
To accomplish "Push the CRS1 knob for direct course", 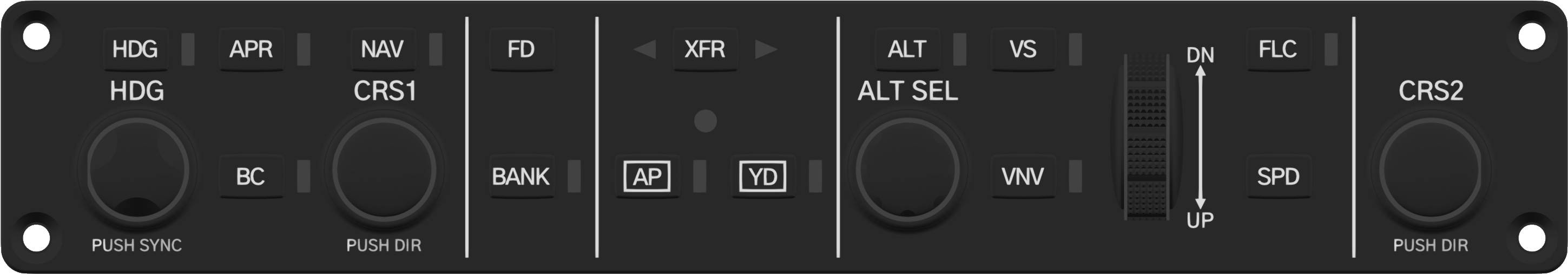I will (384, 170).
